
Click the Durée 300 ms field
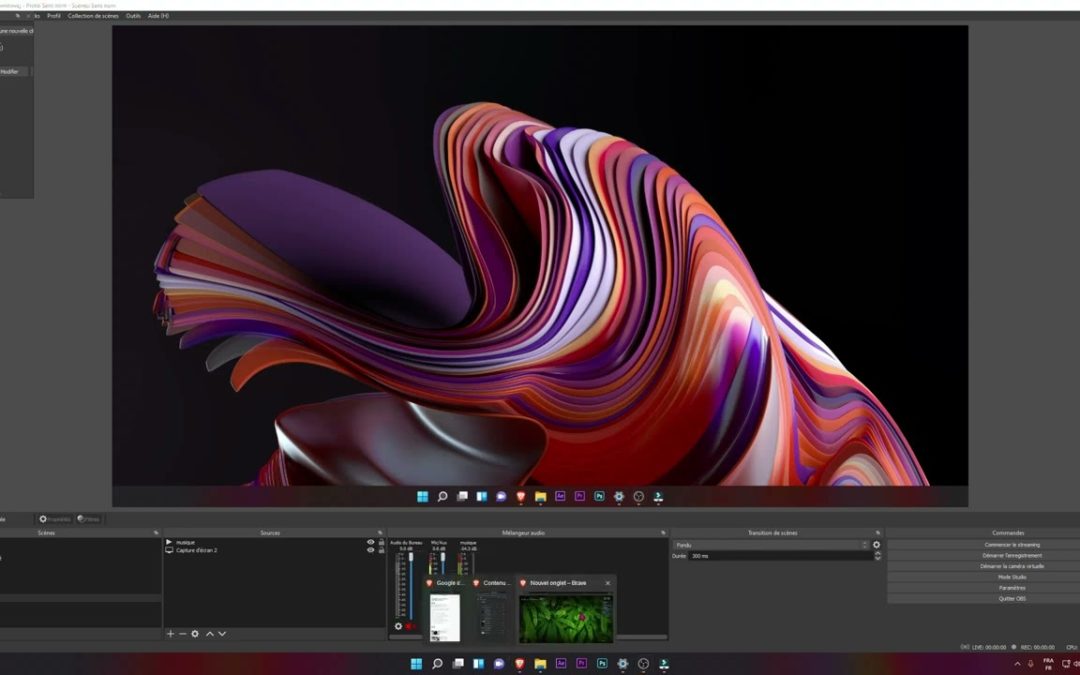click(781, 556)
